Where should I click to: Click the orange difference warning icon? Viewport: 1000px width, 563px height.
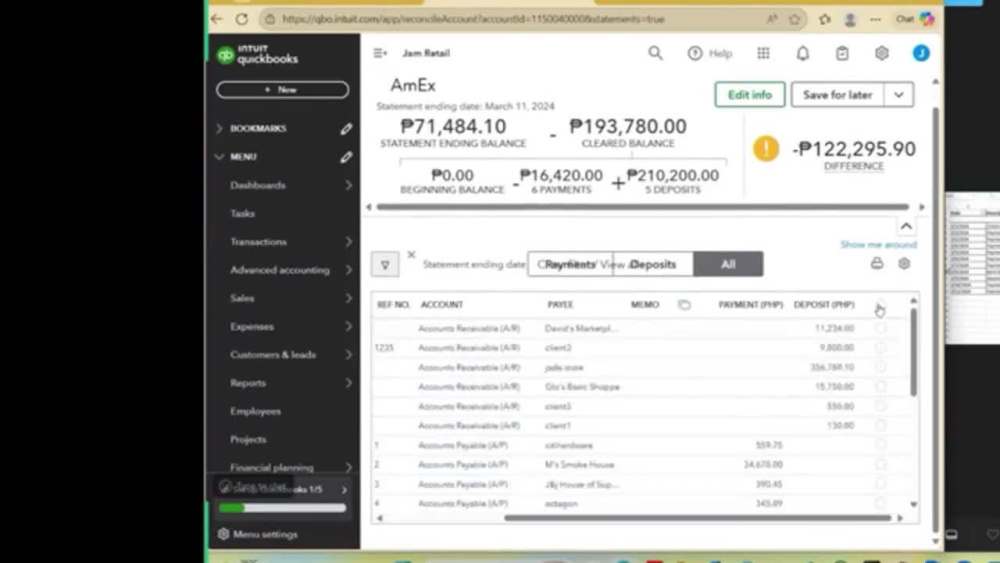click(x=765, y=149)
